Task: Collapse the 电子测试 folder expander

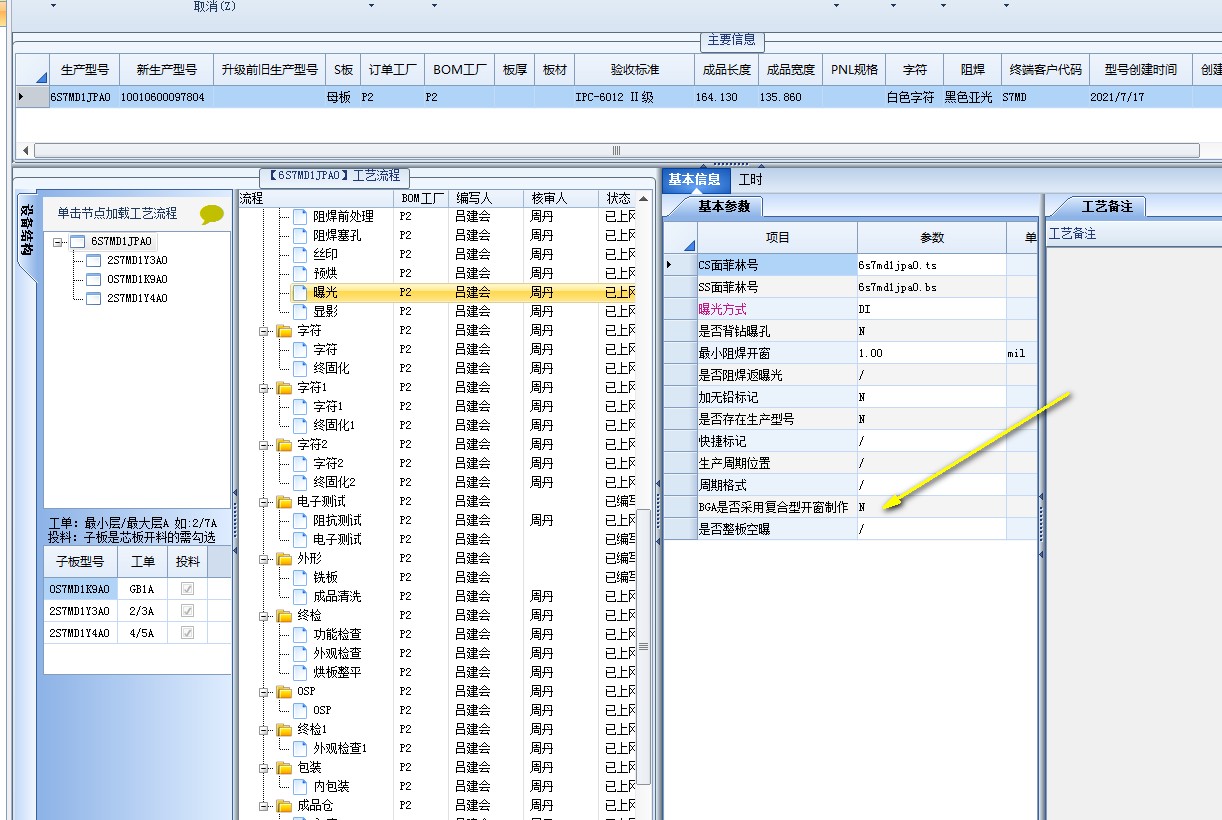Action: point(266,502)
